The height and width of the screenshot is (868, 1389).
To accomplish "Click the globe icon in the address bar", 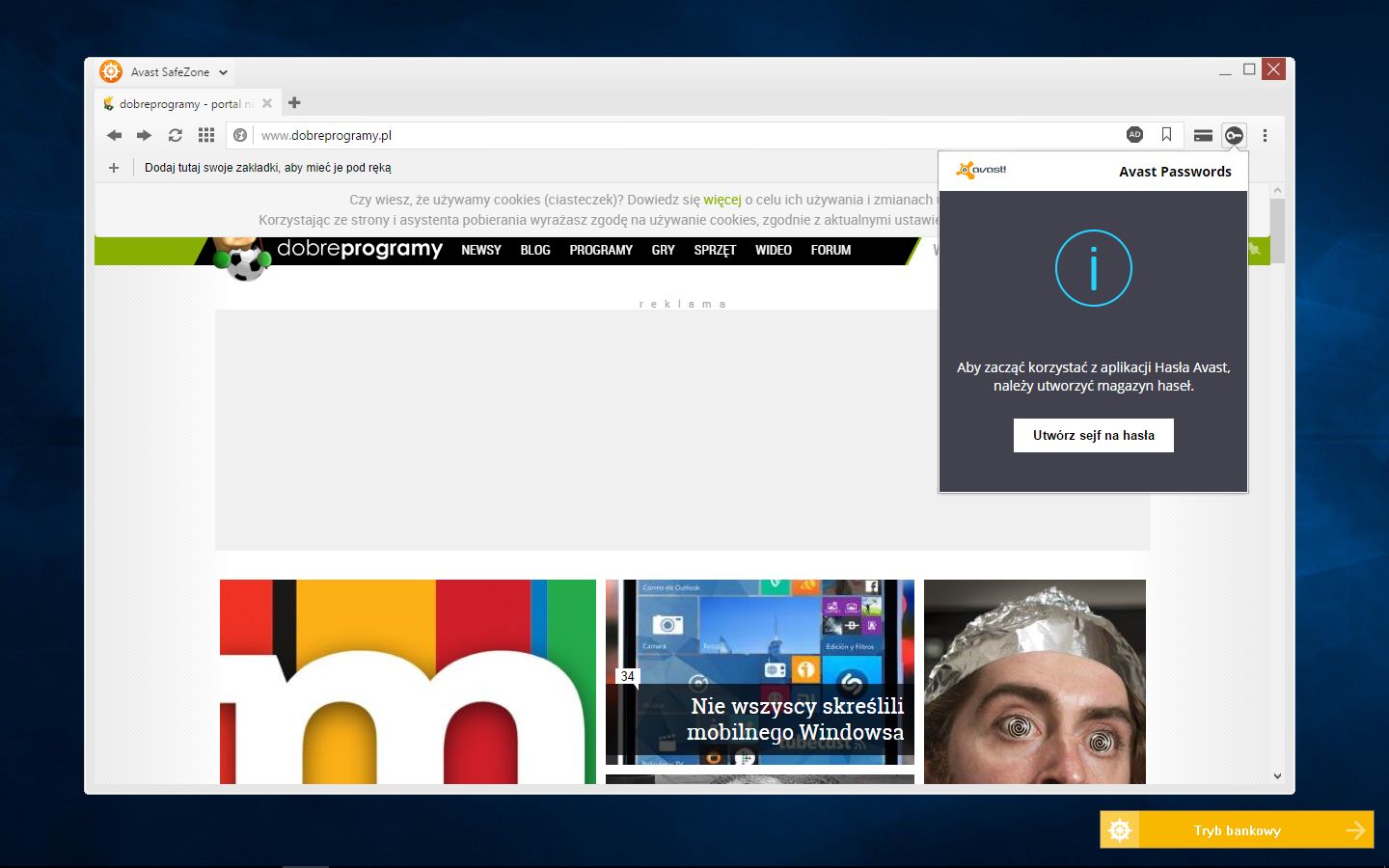I will (239, 135).
